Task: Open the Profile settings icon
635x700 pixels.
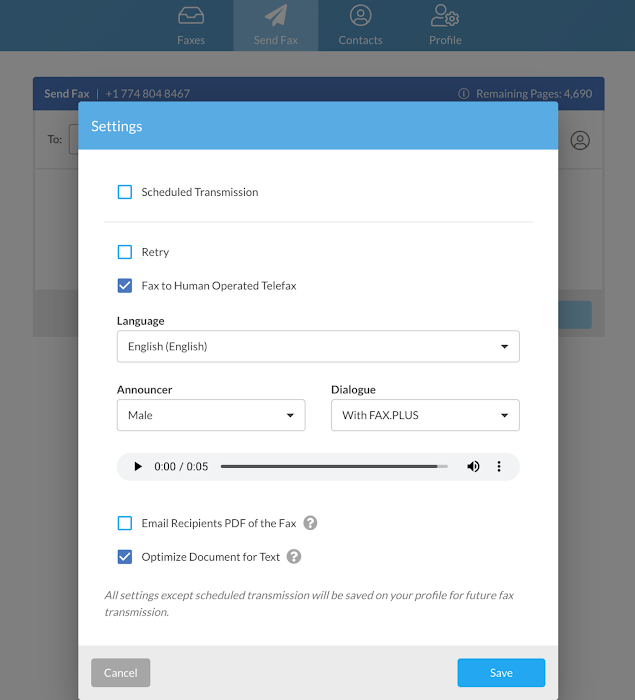Action: point(445,17)
